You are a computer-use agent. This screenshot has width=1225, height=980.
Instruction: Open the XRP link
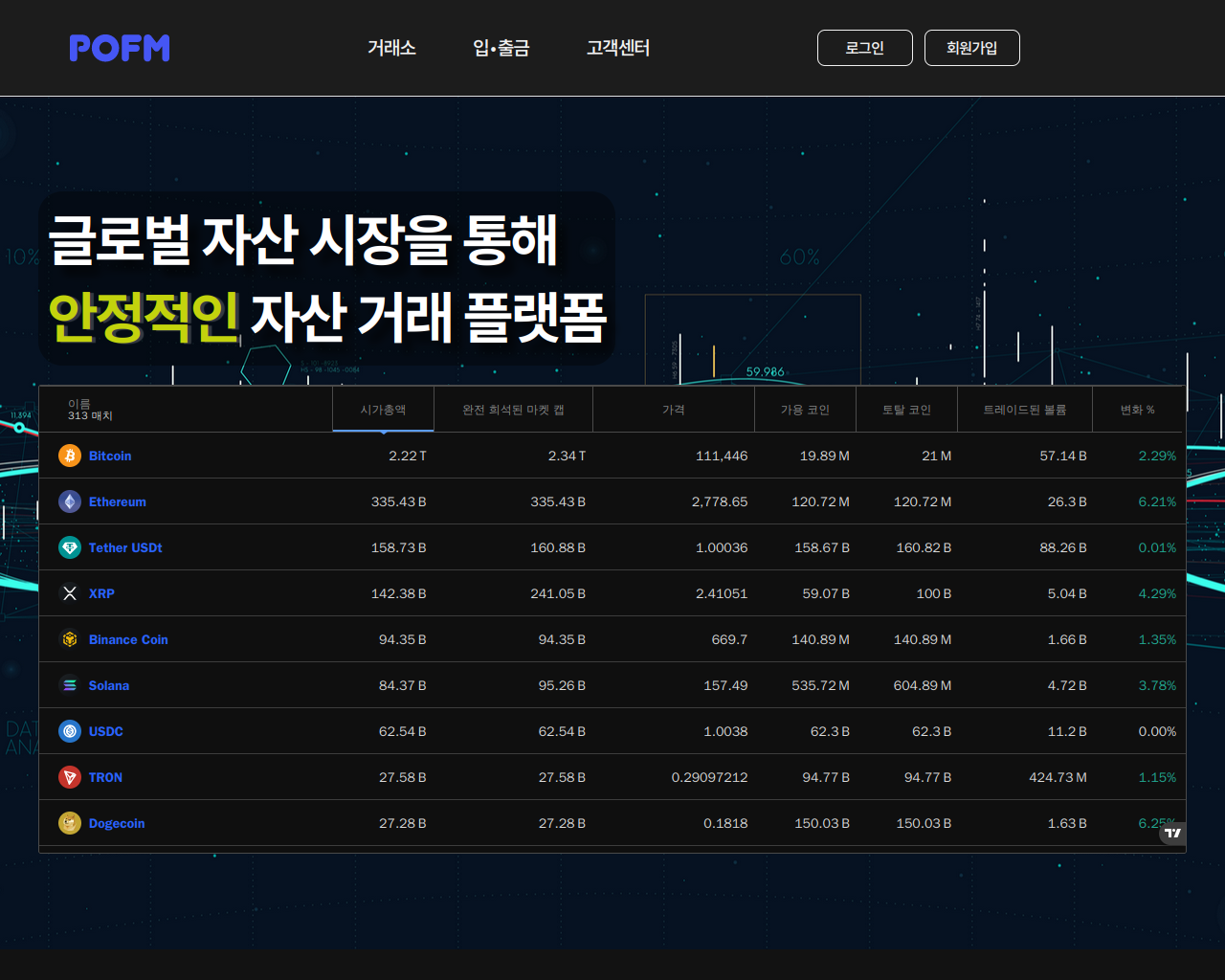click(x=101, y=594)
